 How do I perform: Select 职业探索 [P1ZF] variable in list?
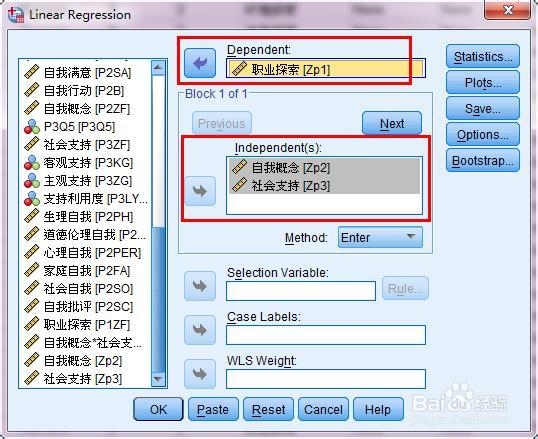77,325
